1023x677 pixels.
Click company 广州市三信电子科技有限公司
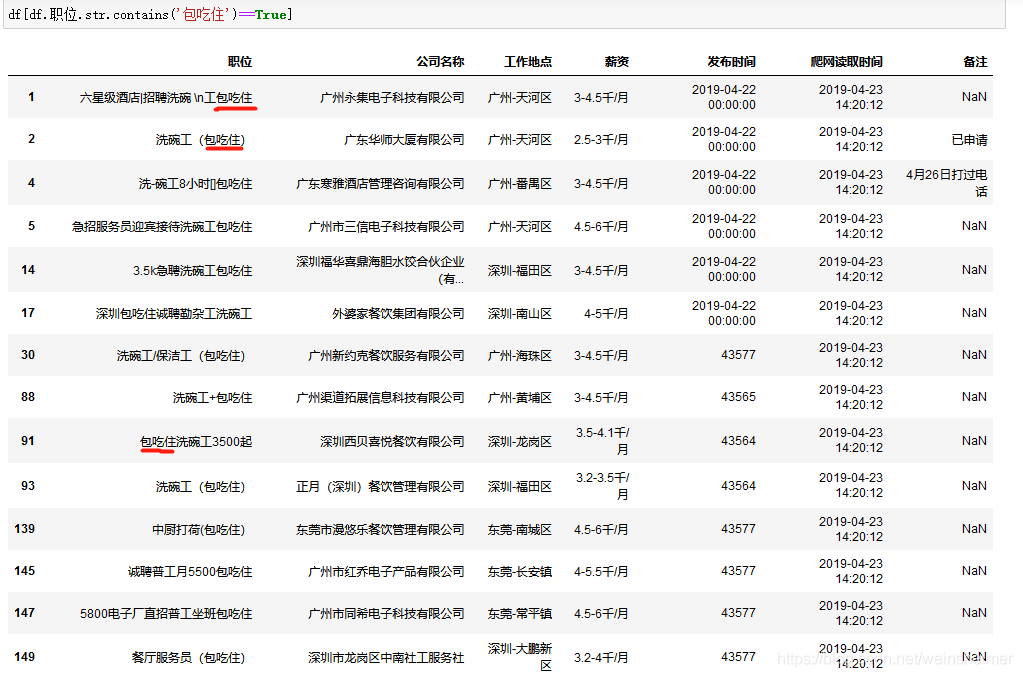click(x=386, y=227)
